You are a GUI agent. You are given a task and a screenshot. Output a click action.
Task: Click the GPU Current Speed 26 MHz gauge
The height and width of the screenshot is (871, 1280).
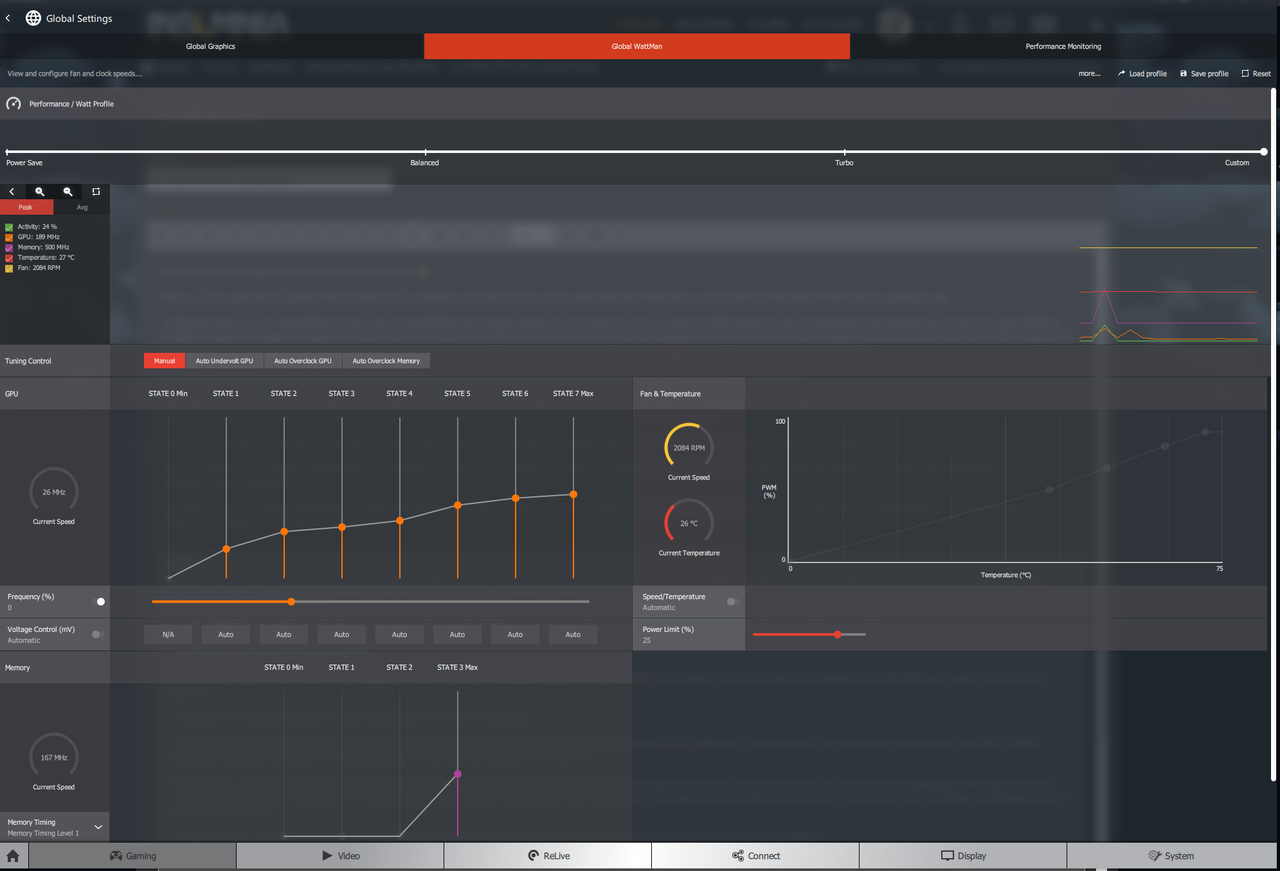54,492
